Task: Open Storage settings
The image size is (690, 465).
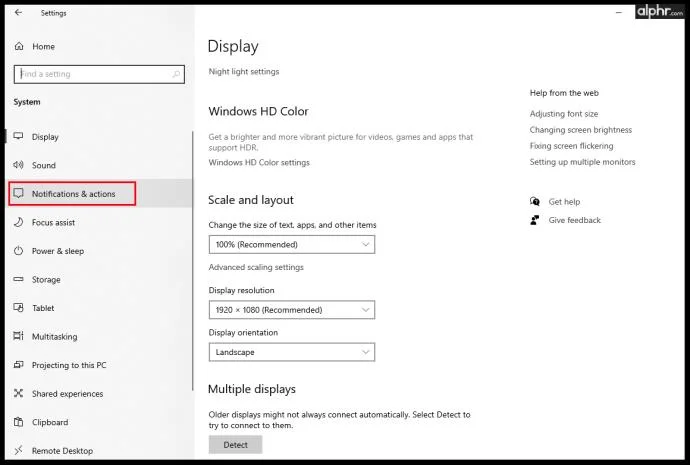Action: (x=46, y=280)
